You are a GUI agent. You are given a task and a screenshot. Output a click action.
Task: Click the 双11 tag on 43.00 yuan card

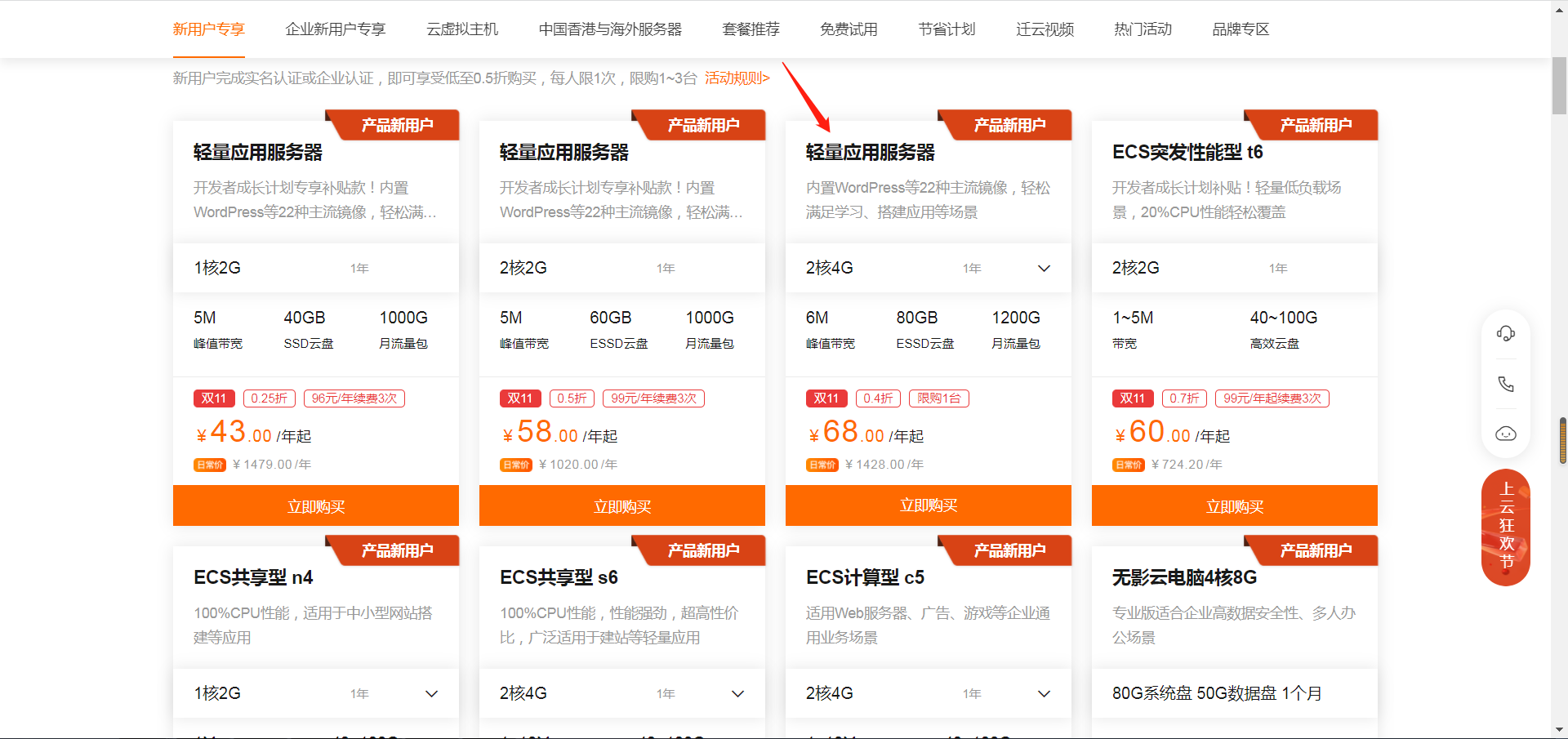[214, 398]
